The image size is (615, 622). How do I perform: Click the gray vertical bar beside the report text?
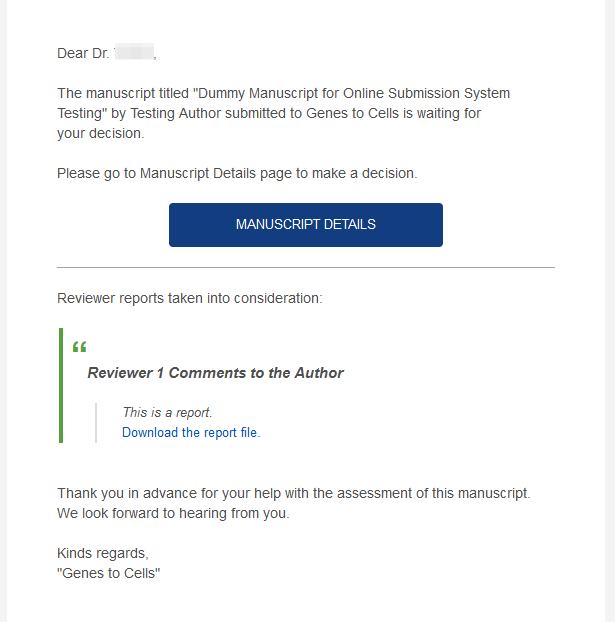pyautogui.click(x=96, y=423)
